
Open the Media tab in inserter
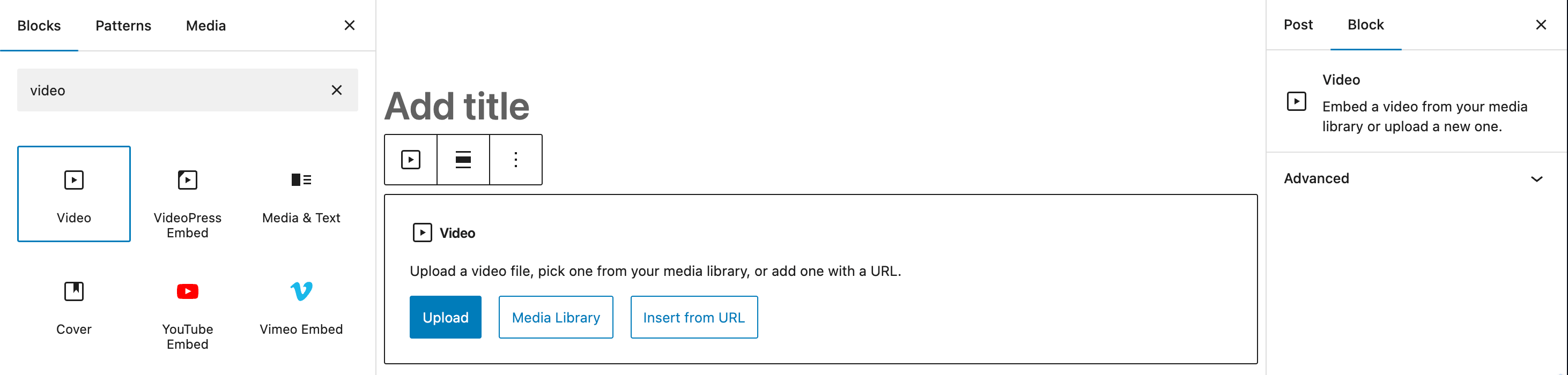click(206, 26)
